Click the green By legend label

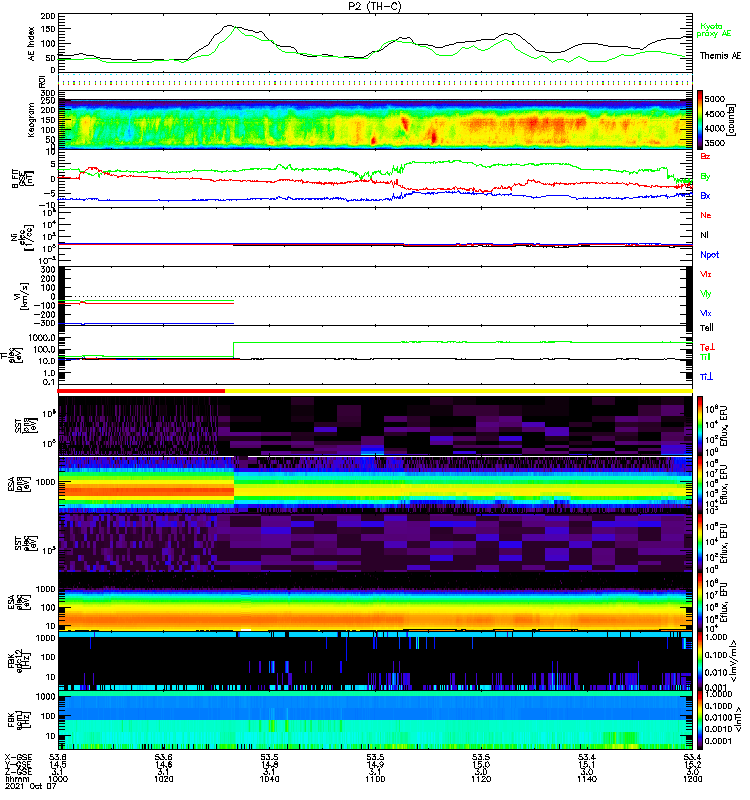(705, 177)
